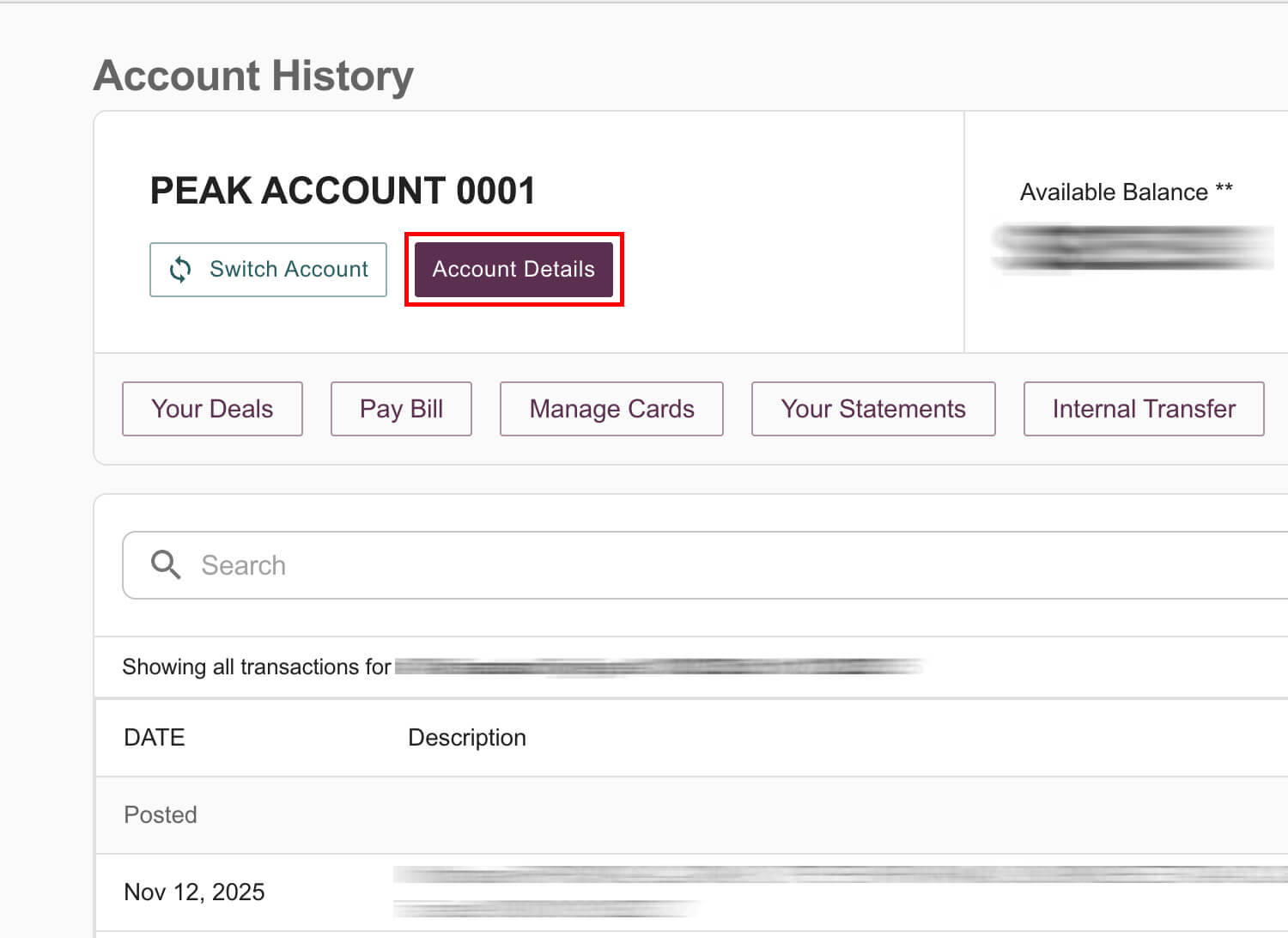Click the magnifying glass search icon

click(166, 564)
